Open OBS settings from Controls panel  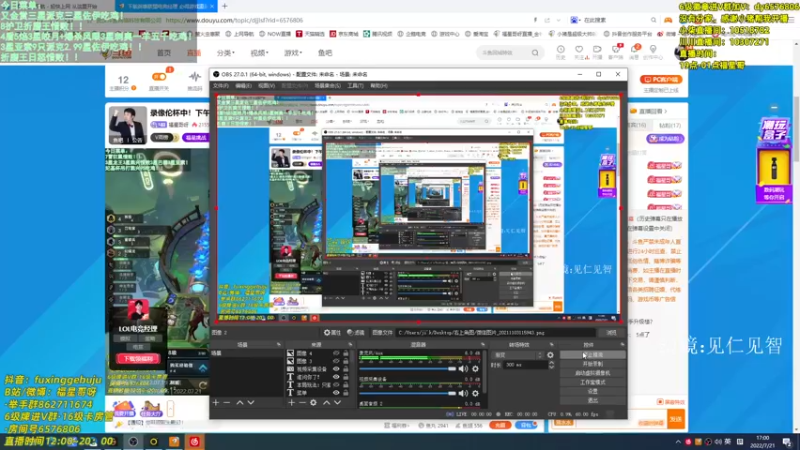coord(592,391)
